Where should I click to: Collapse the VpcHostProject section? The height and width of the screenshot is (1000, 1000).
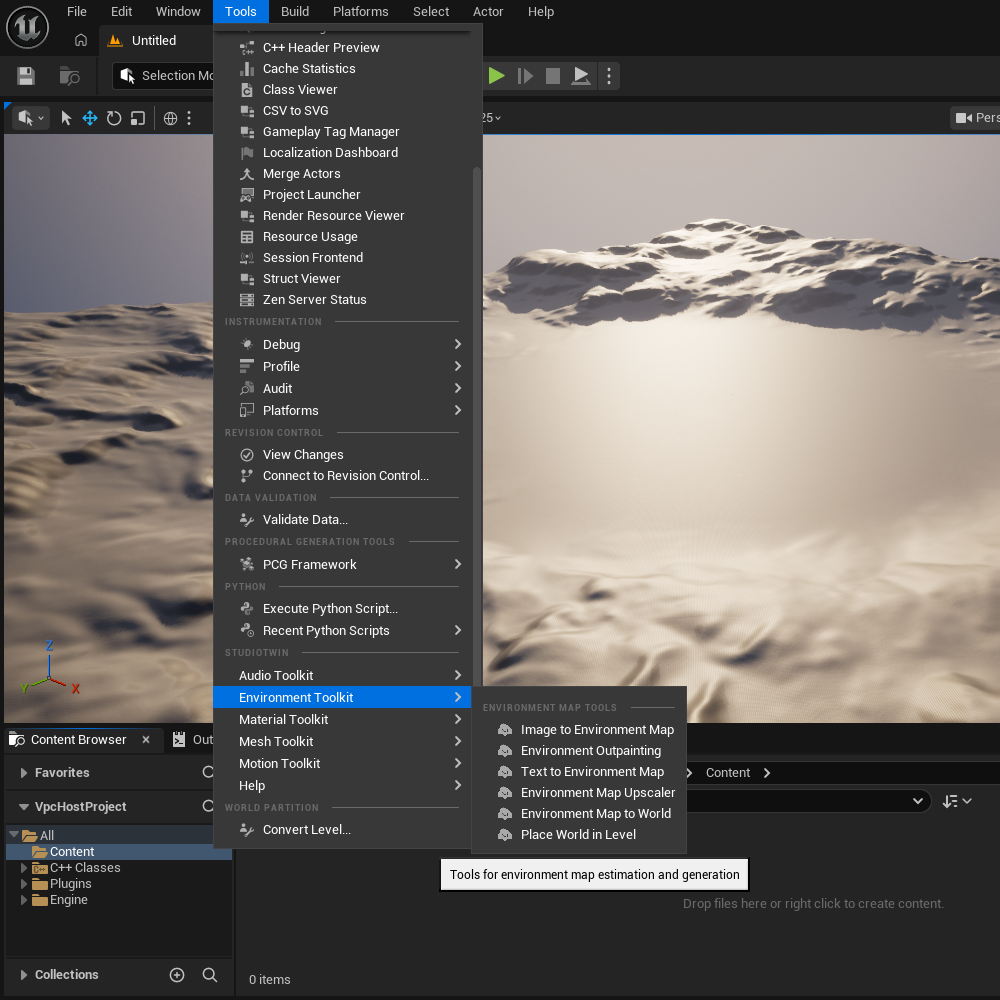24,807
